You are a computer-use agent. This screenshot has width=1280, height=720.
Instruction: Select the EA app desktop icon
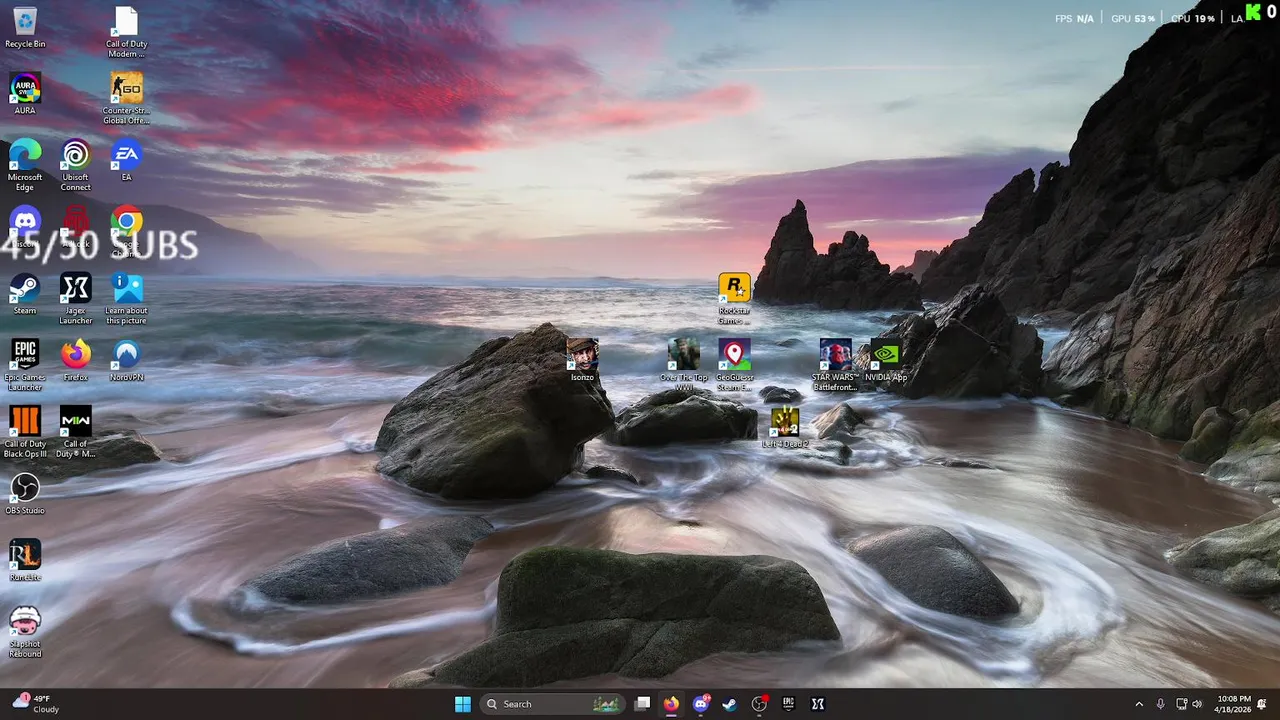(126, 160)
